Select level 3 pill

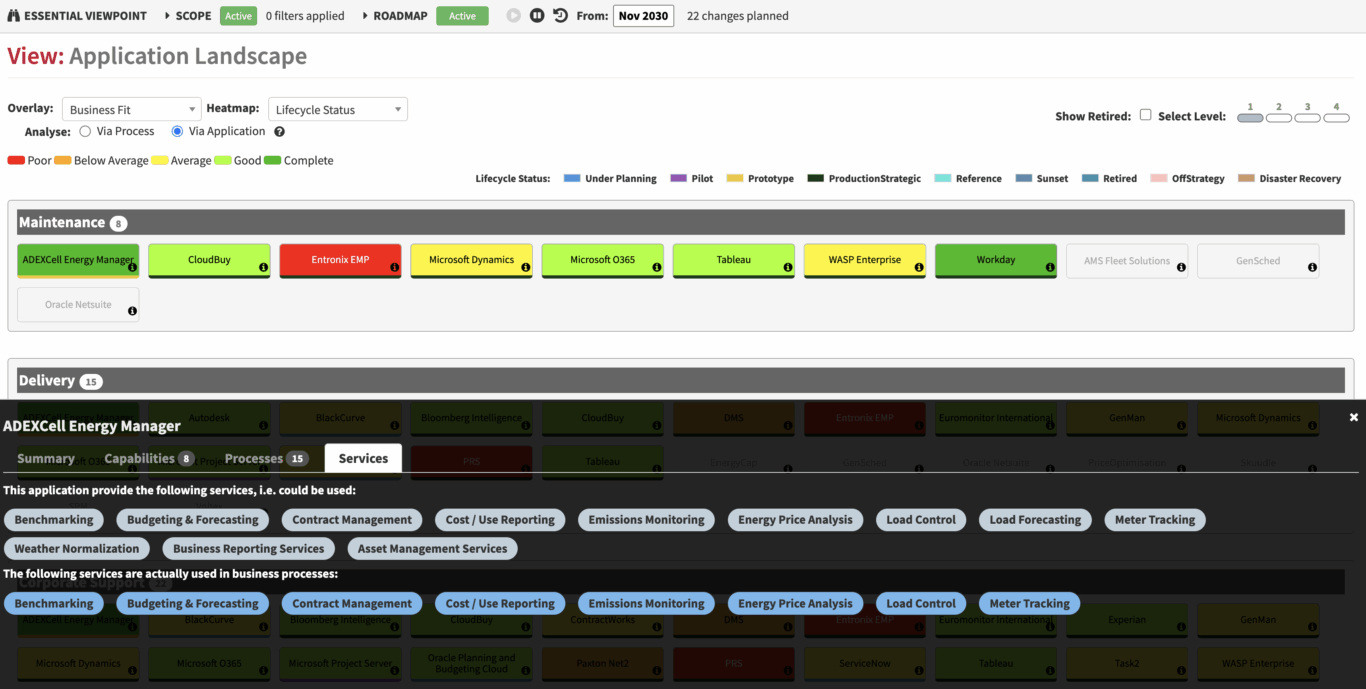pyautogui.click(x=1308, y=117)
